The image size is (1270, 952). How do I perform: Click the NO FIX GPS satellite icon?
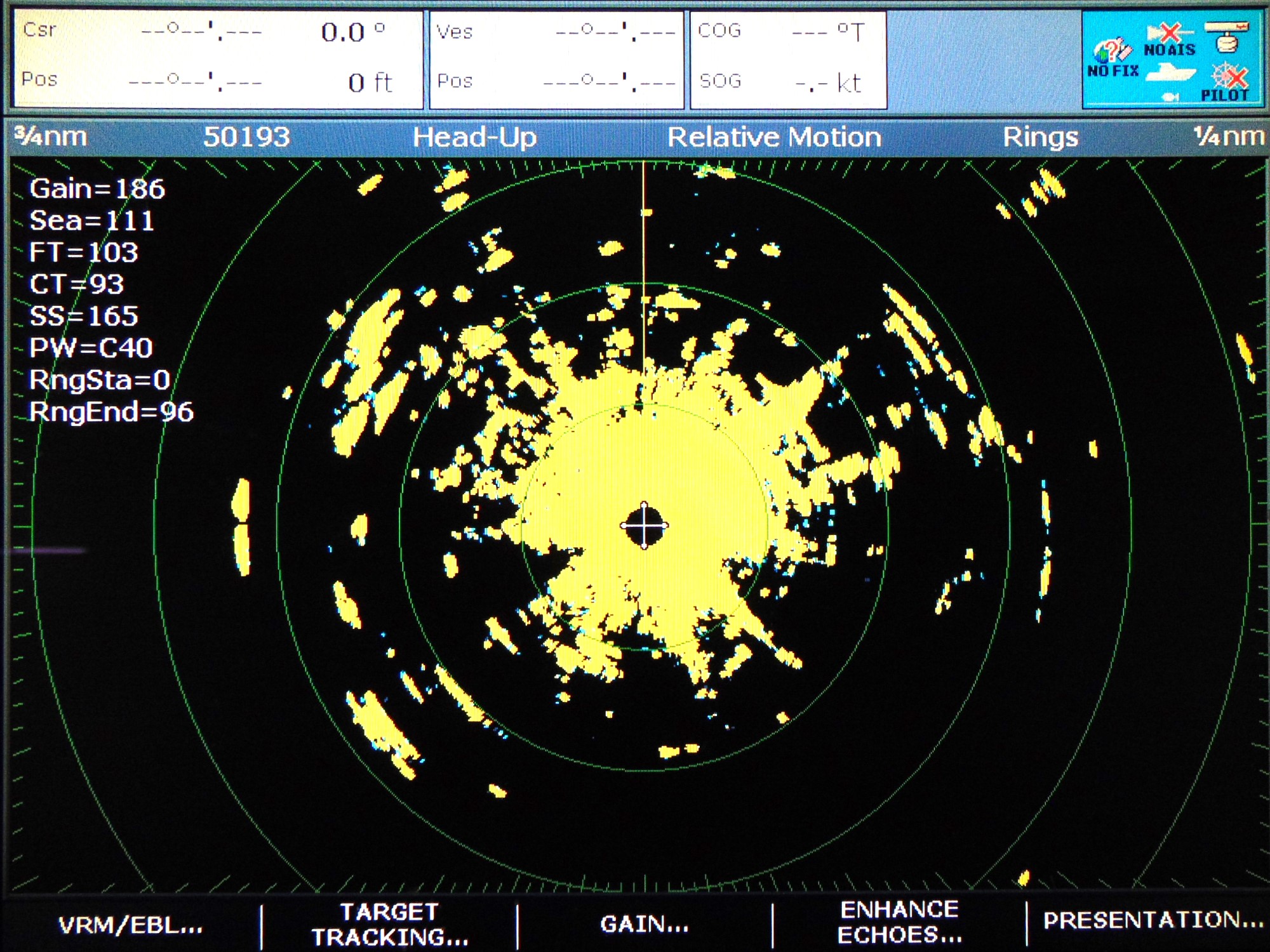point(1113,53)
